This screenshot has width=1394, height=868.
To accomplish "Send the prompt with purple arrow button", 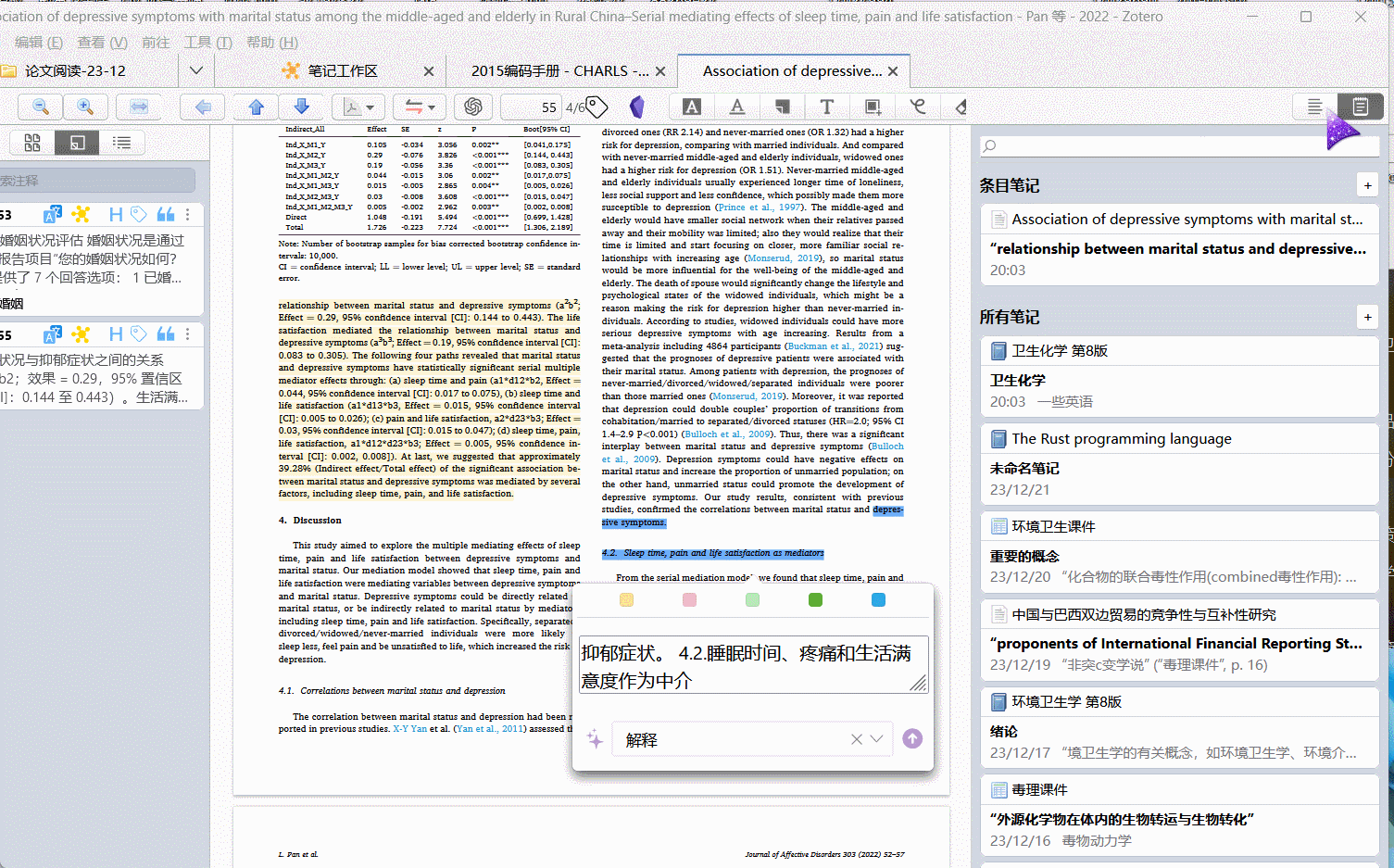I will pos(912,738).
